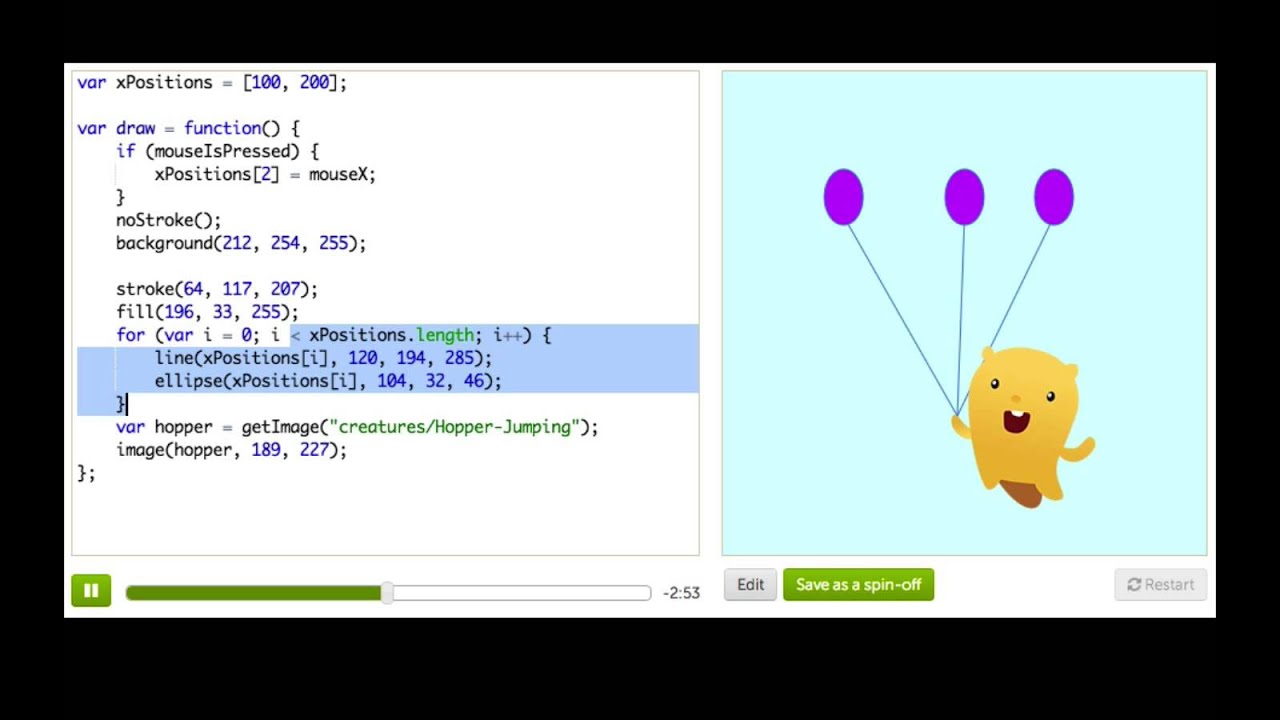This screenshot has height=720, width=1280.
Task: Click the middle purple balloon in canvas
Action: [x=964, y=196]
